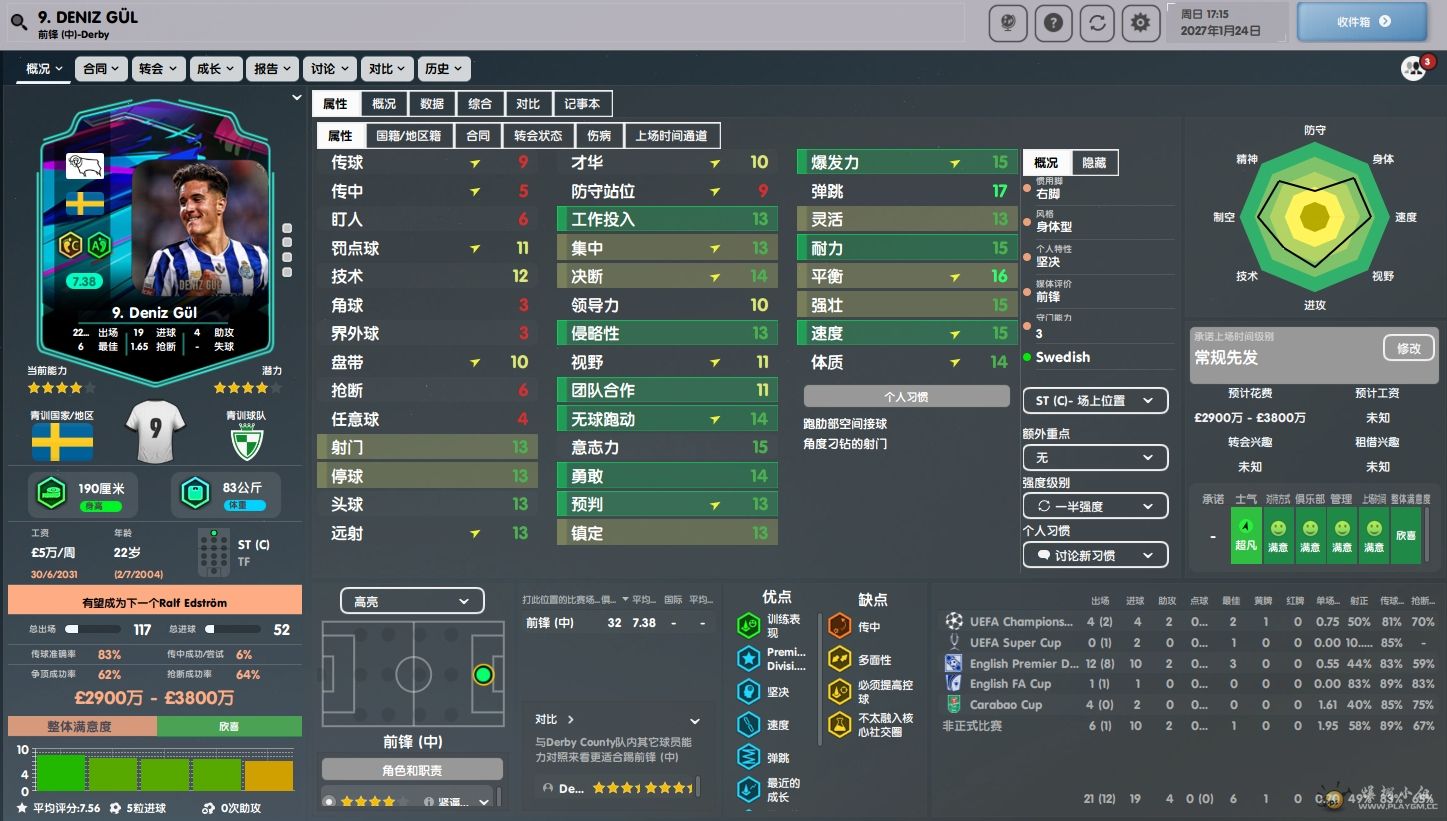This screenshot has height=821, width=1447.
Task: Open the ST (C)-场上位置 dropdown
Action: tap(1095, 401)
